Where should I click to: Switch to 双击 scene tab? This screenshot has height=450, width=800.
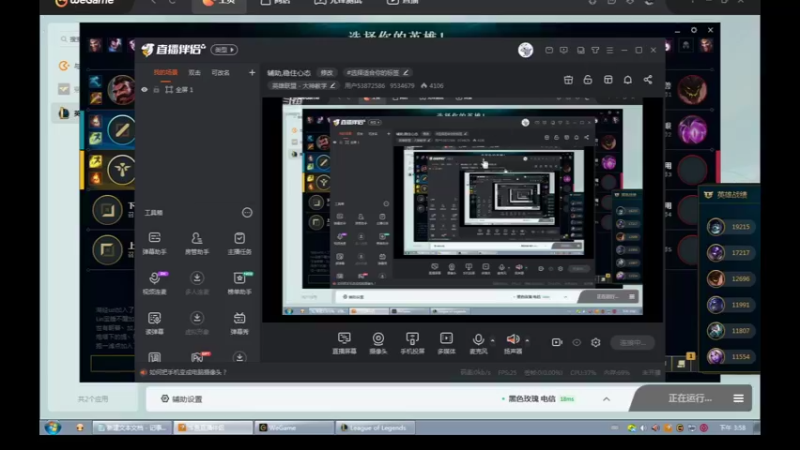pos(194,72)
